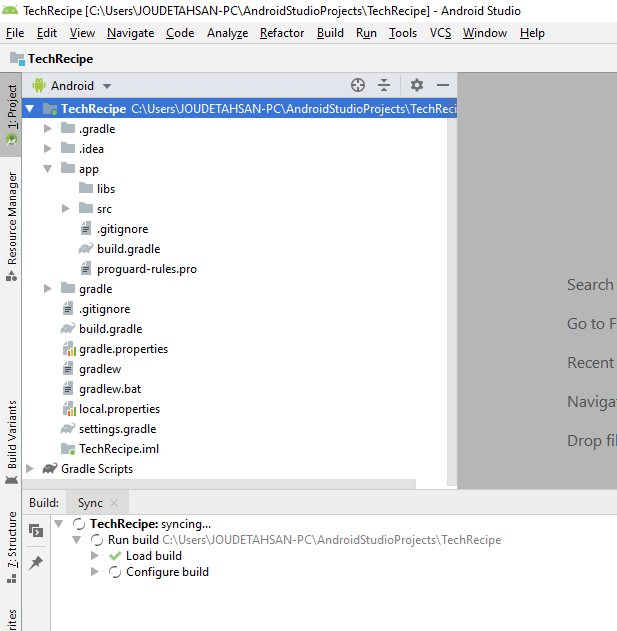Click the green checkmark beside Load build
Image resolution: width=617 pixels, height=631 pixels.
[115, 556]
